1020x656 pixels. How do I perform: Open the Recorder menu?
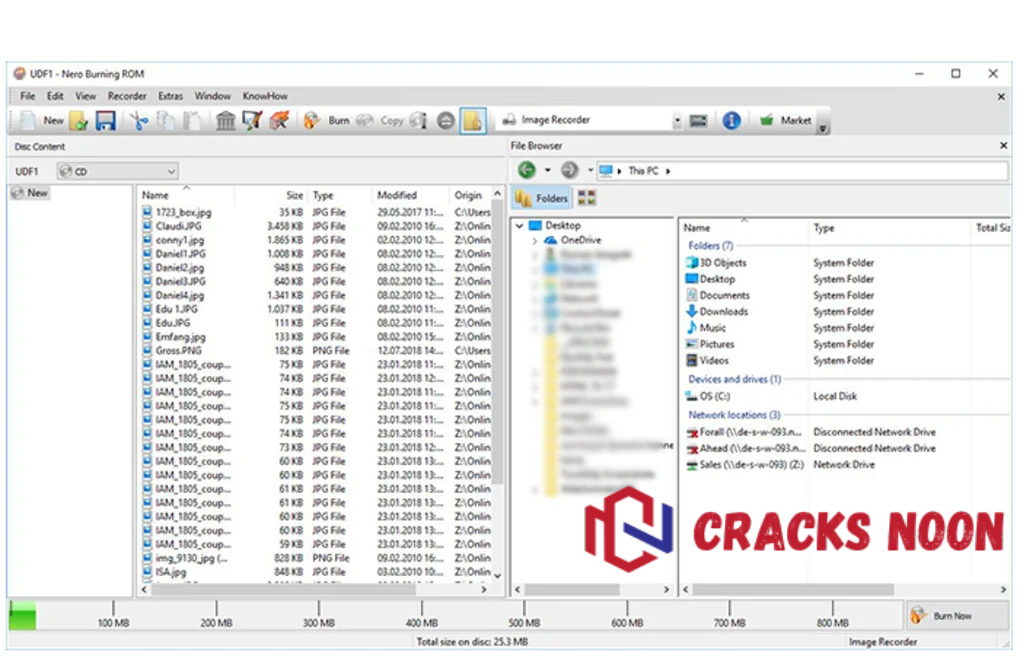click(x=127, y=96)
